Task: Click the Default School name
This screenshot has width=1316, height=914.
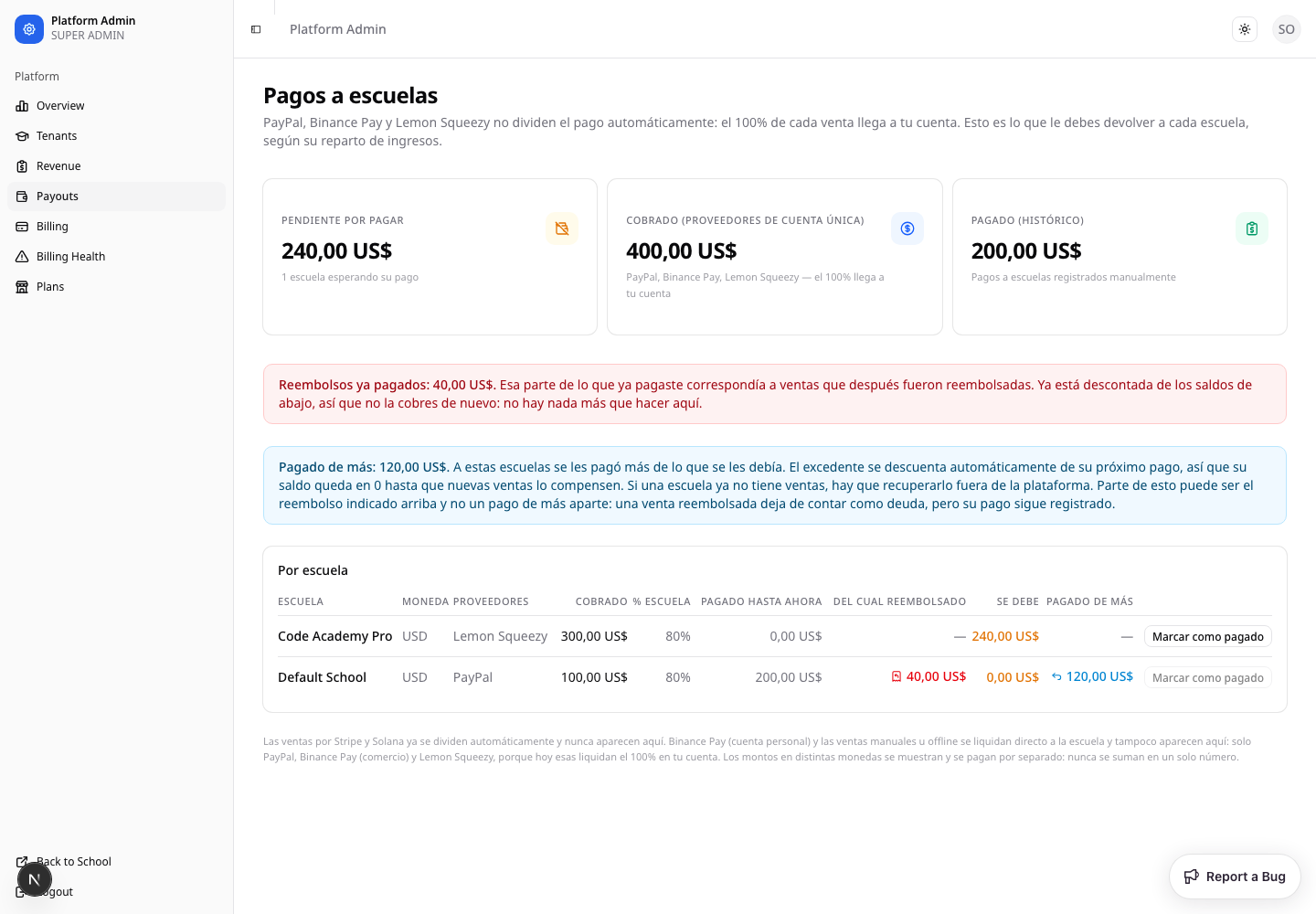Action: pyautogui.click(x=322, y=677)
